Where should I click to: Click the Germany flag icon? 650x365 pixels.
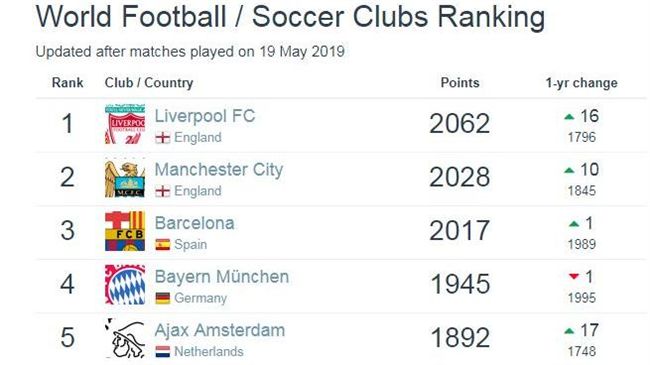(x=162, y=298)
